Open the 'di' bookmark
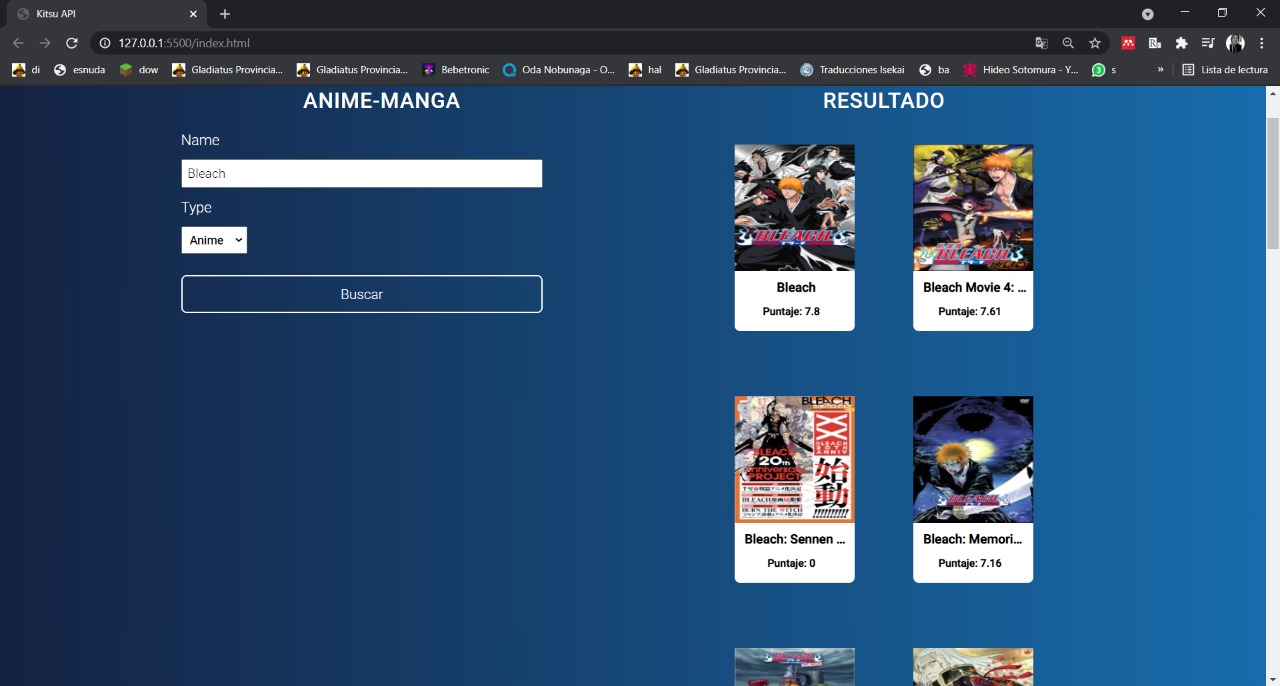This screenshot has width=1280, height=686. (26, 70)
